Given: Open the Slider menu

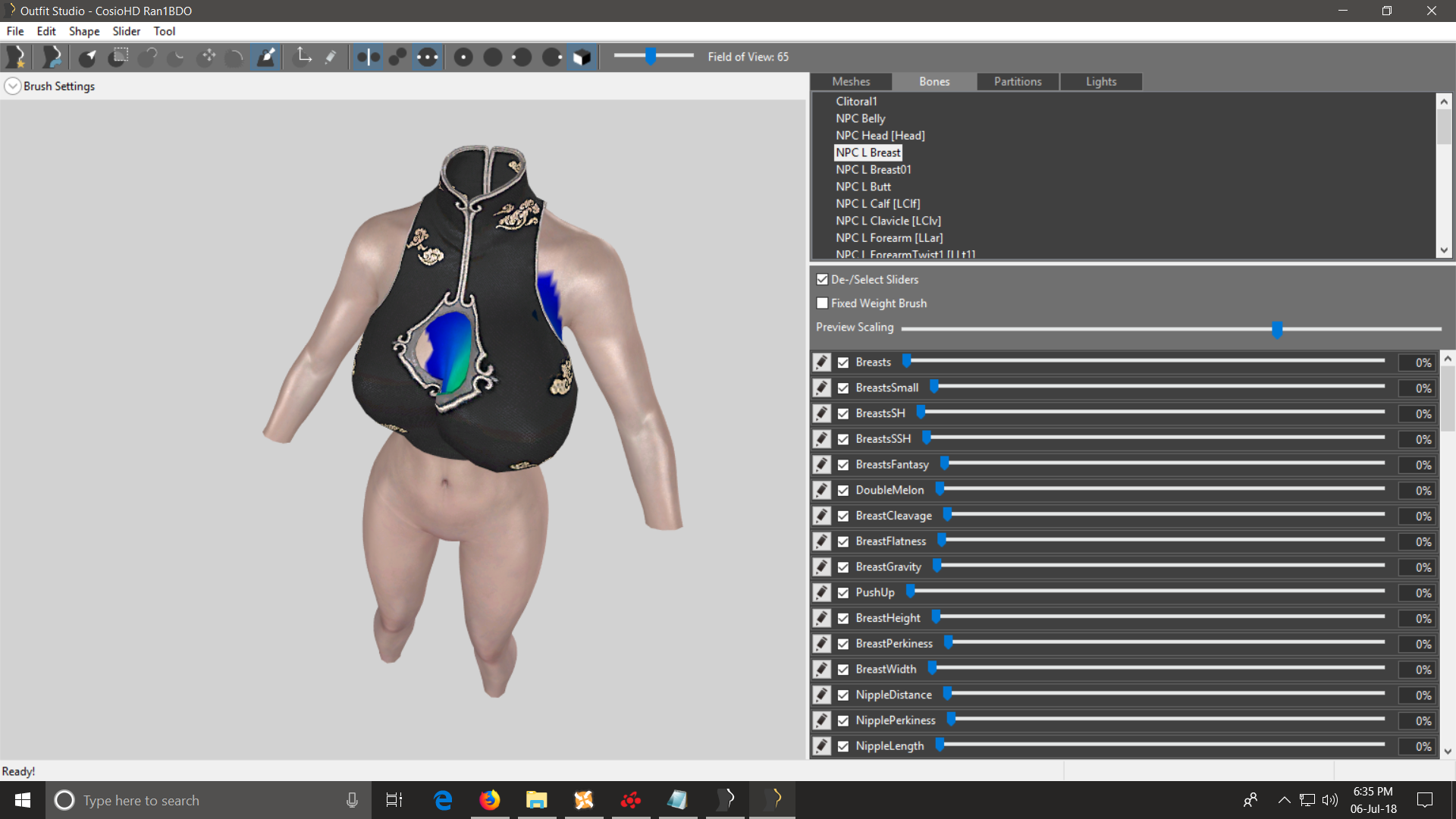Looking at the screenshot, I should click(x=127, y=31).
